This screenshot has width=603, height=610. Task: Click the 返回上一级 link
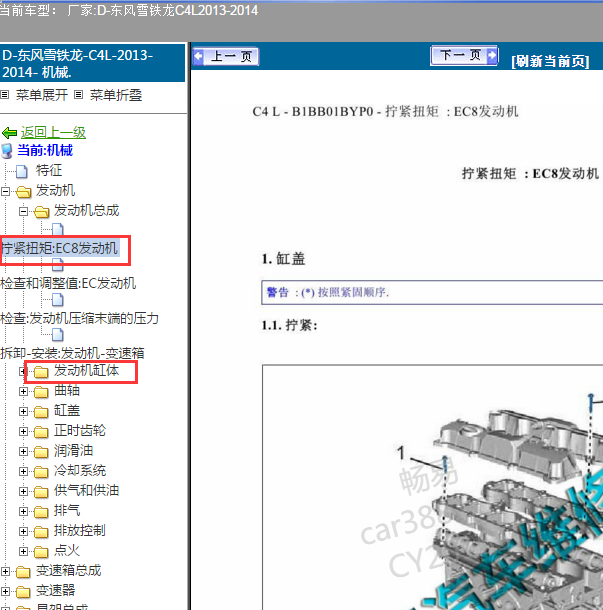tap(53, 133)
